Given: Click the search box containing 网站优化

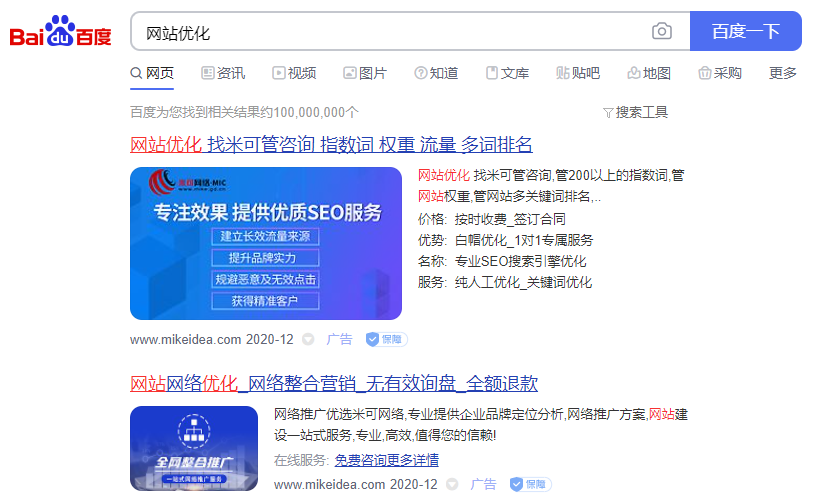Looking at the screenshot, I should [x=390, y=32].
